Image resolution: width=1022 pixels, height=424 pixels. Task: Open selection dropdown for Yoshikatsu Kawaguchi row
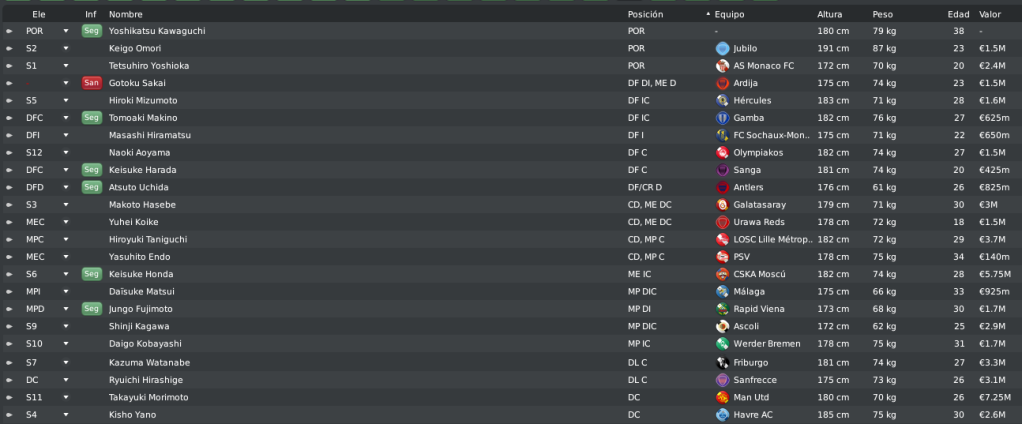(x=66, y=31)
